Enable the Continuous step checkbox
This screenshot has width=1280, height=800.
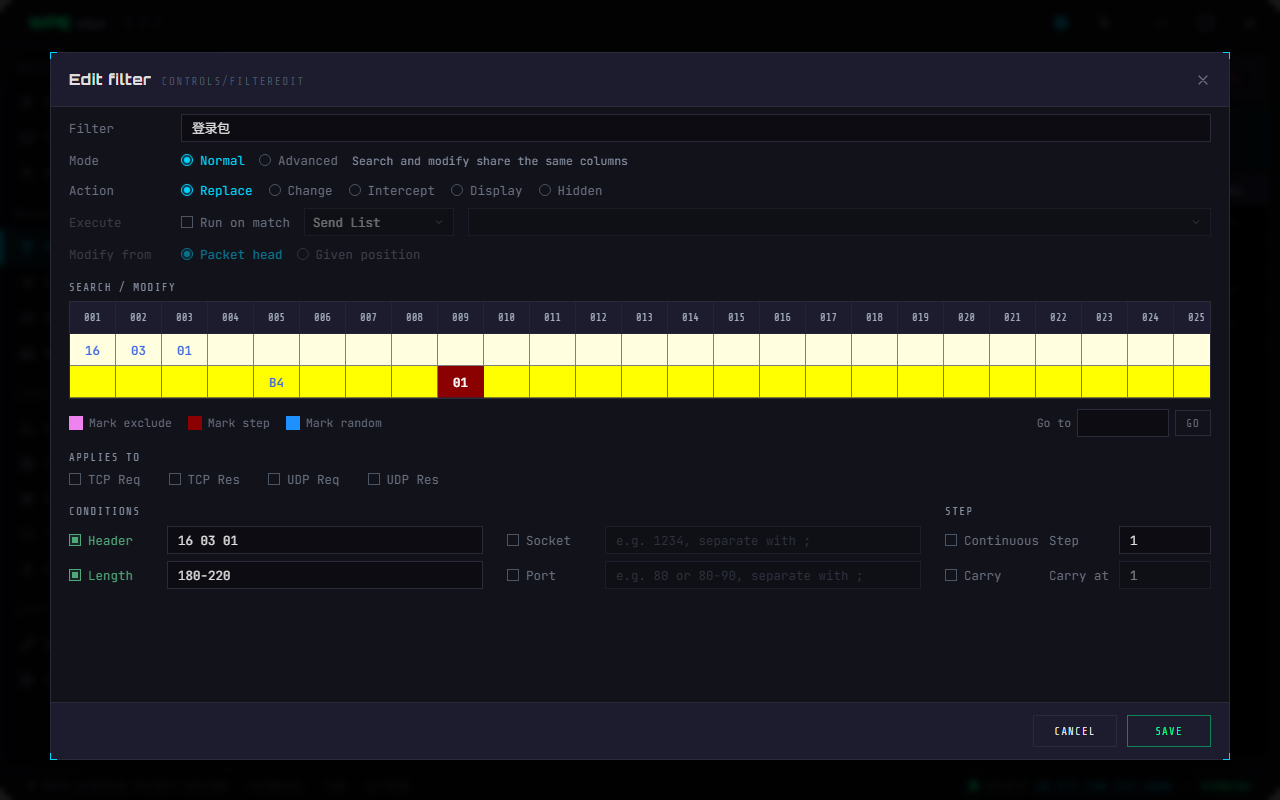click(951, 540)
